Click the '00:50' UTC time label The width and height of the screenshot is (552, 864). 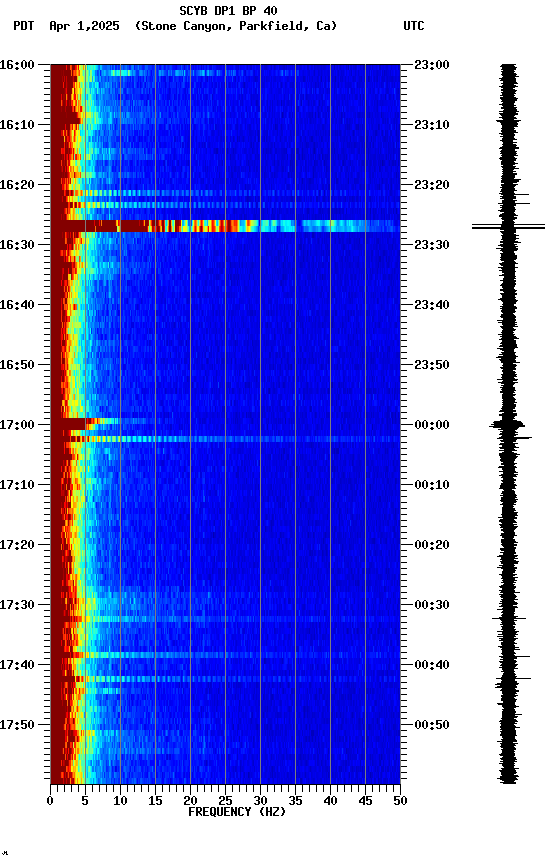coord(432,725)
